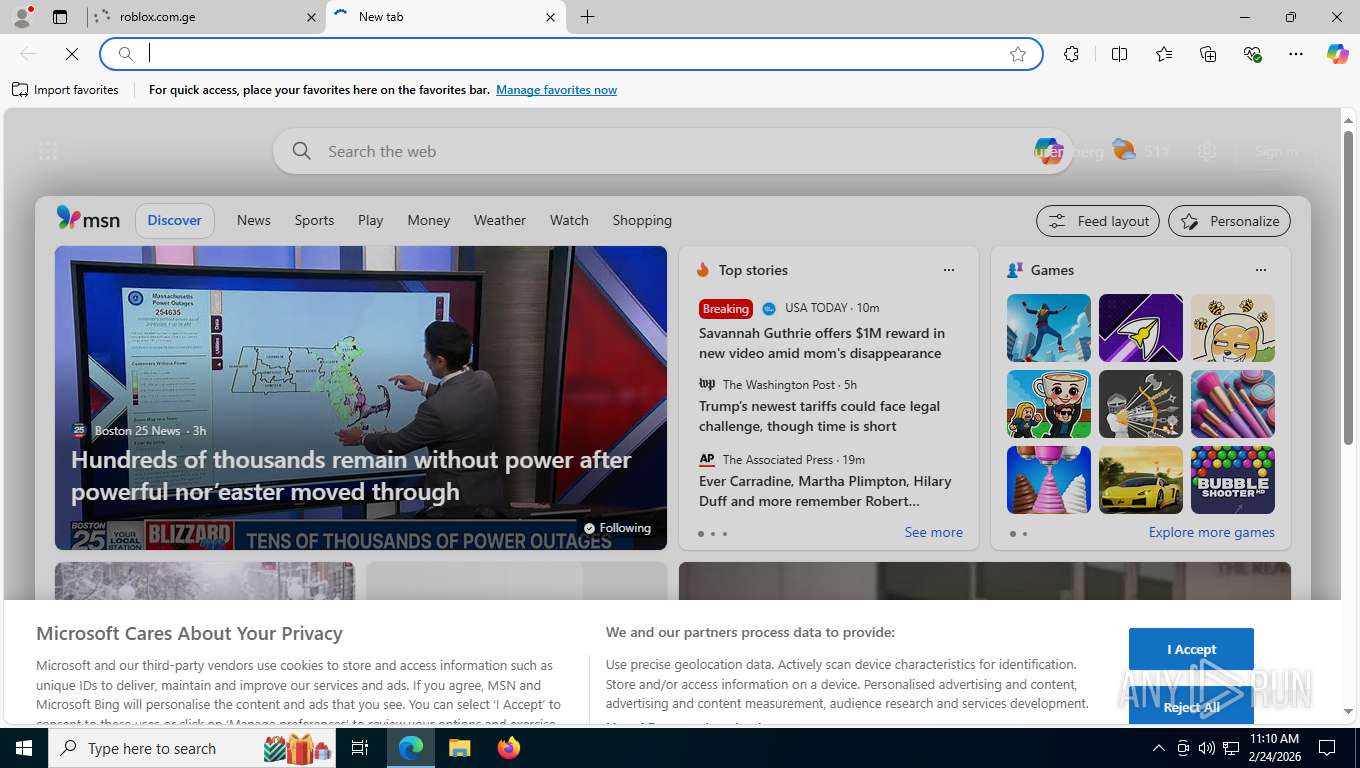Open the weather icon widget
Viewport: 1360px width, 768px height.
[x=1124, y=151]
